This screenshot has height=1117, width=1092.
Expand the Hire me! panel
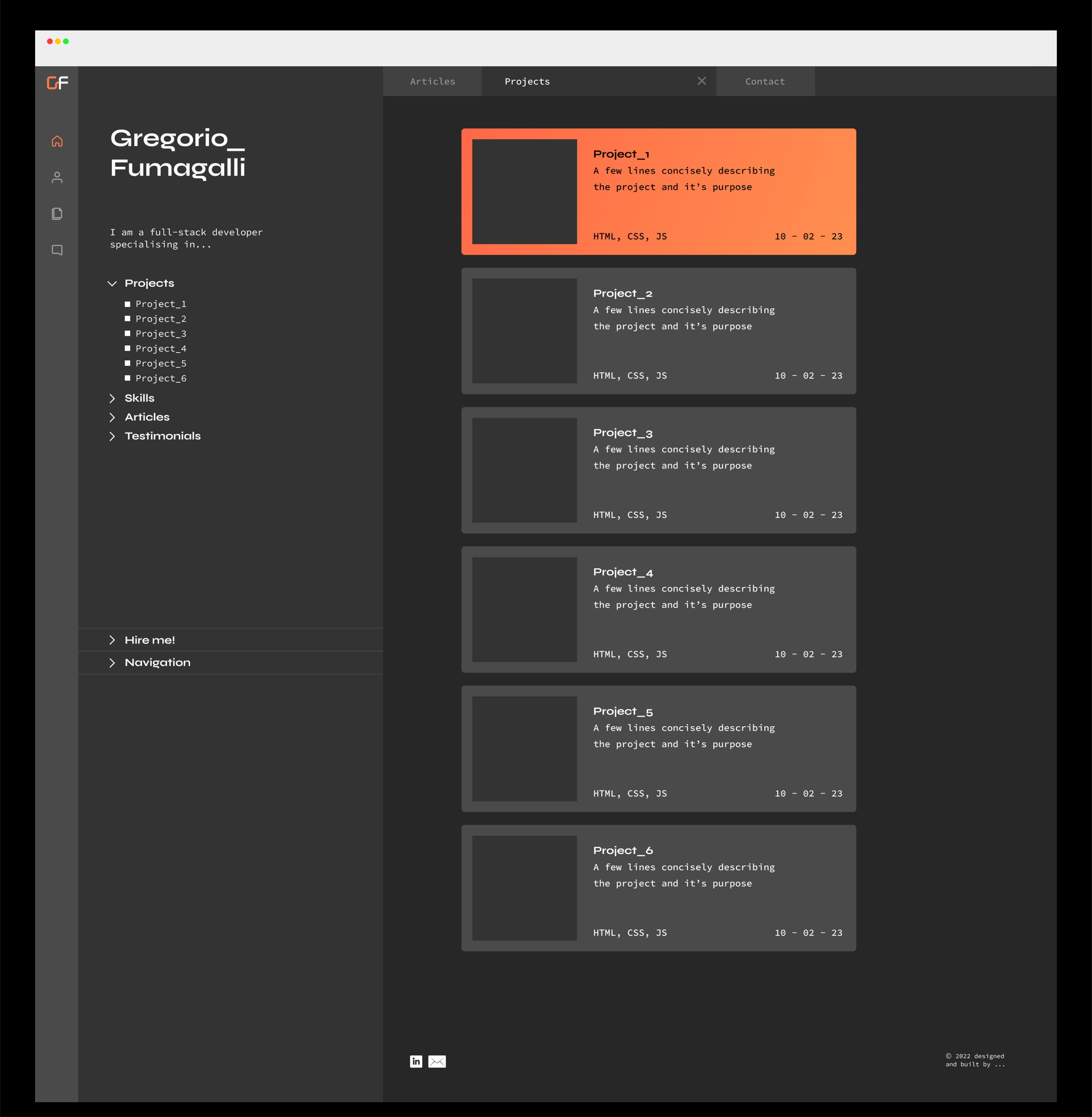coord(112,640)
